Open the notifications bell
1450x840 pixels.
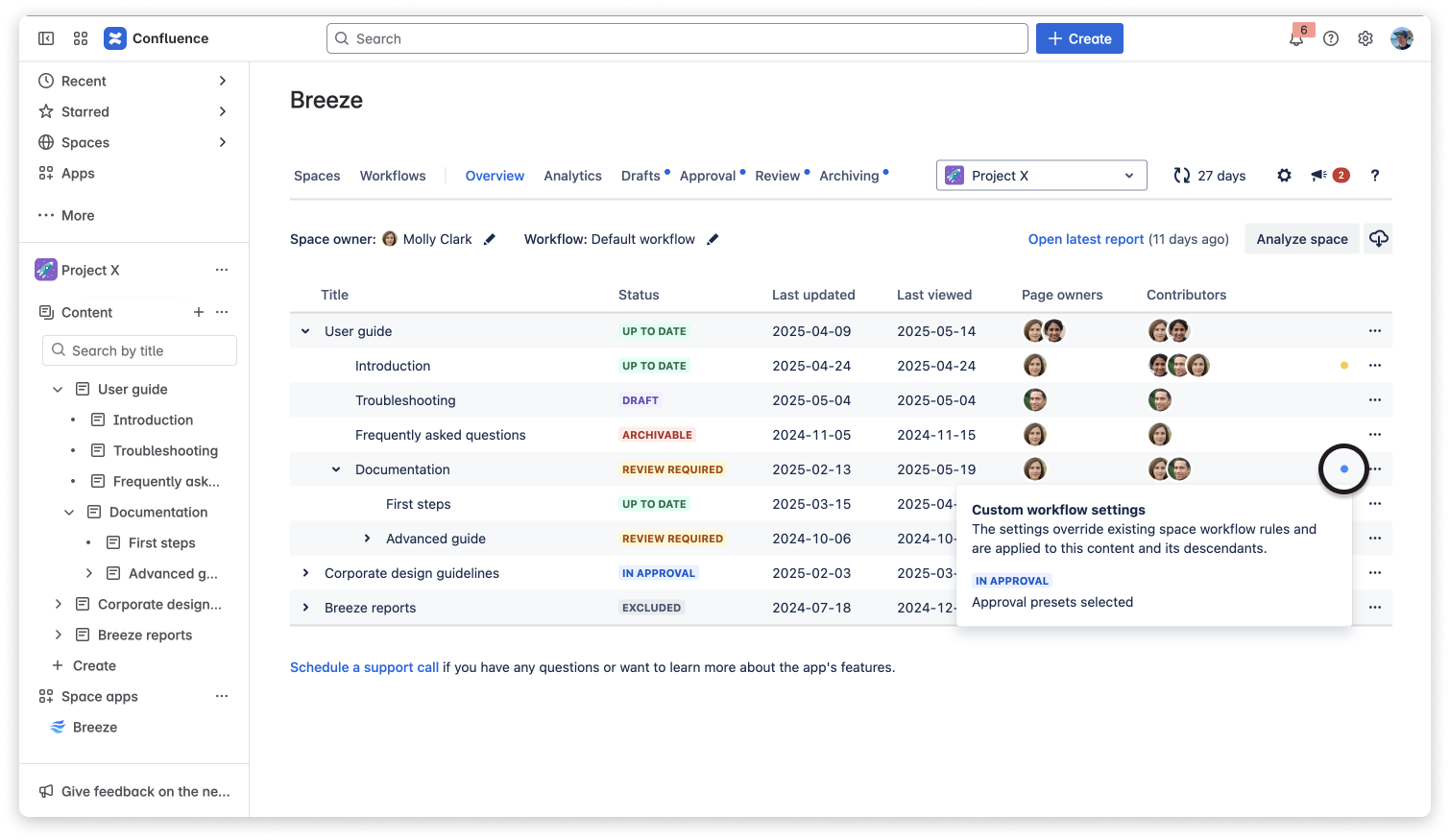coord(1296,38)
